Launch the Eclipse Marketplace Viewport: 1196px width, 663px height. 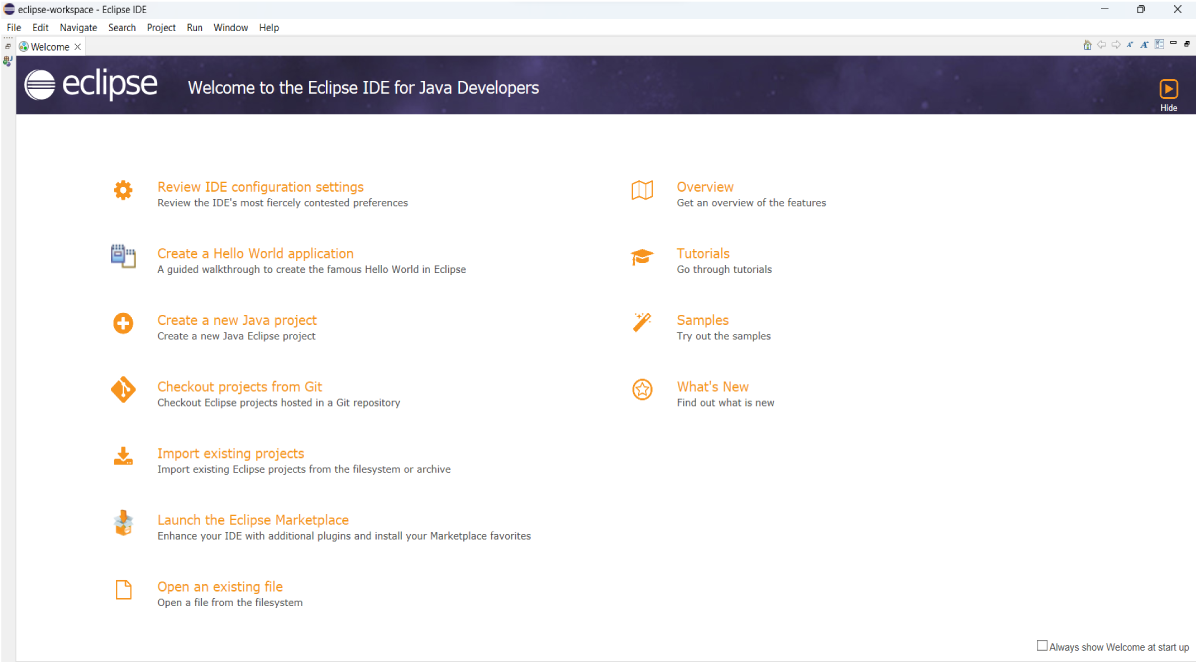(x=252, y=519)
